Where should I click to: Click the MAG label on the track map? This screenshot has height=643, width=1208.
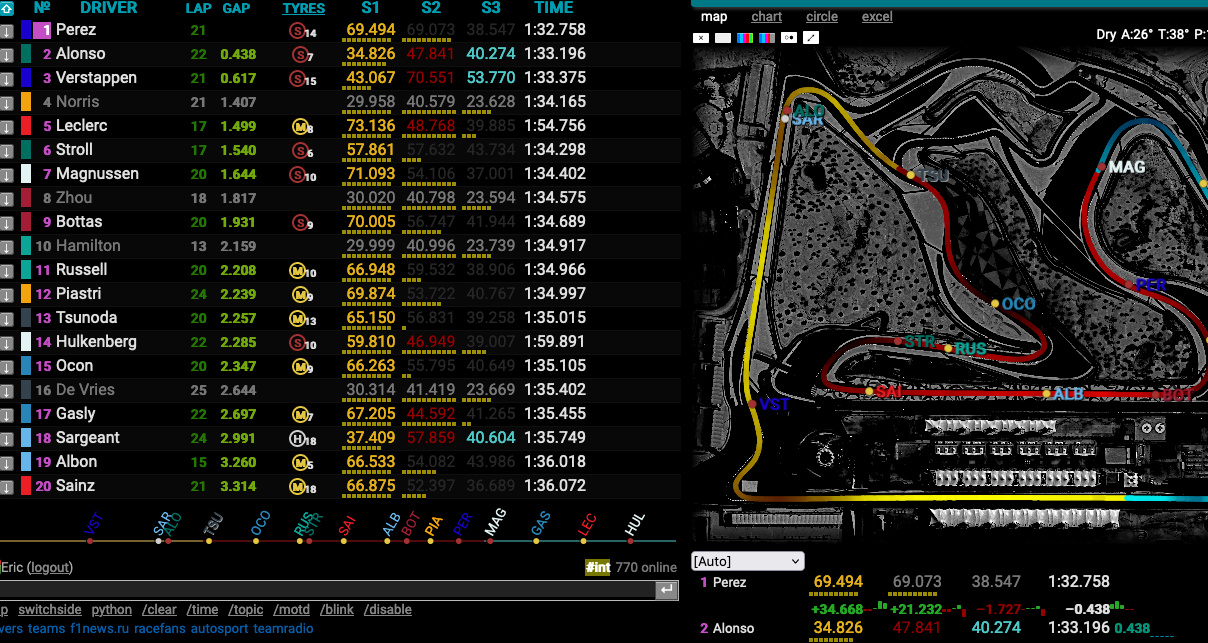click(1127, 167)
